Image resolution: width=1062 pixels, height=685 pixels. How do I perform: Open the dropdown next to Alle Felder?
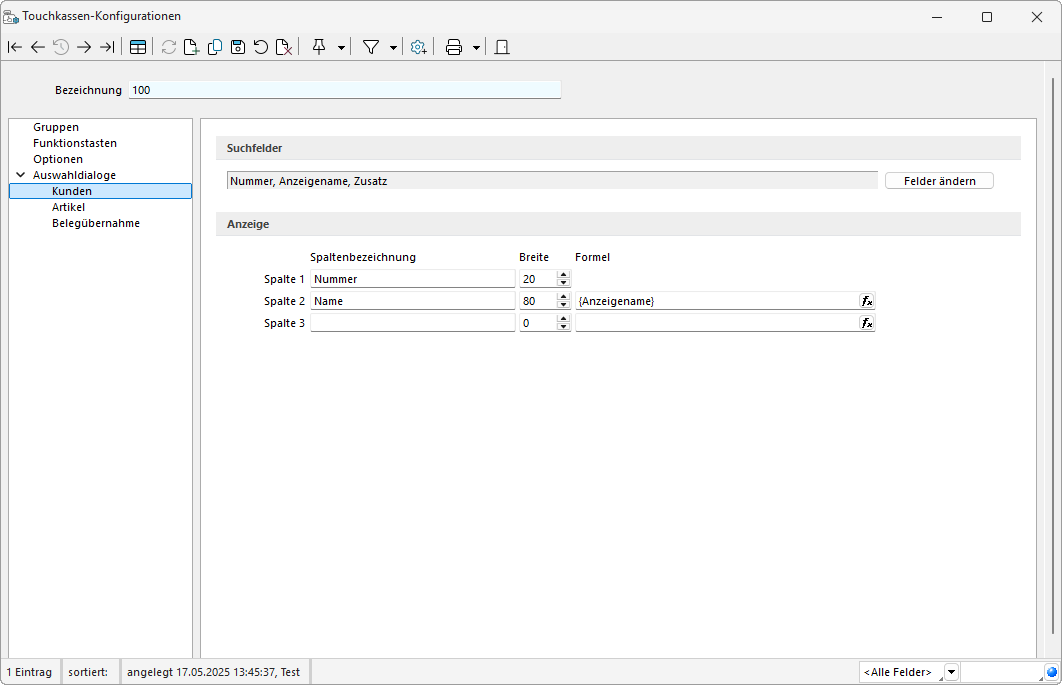pos(951,672)
